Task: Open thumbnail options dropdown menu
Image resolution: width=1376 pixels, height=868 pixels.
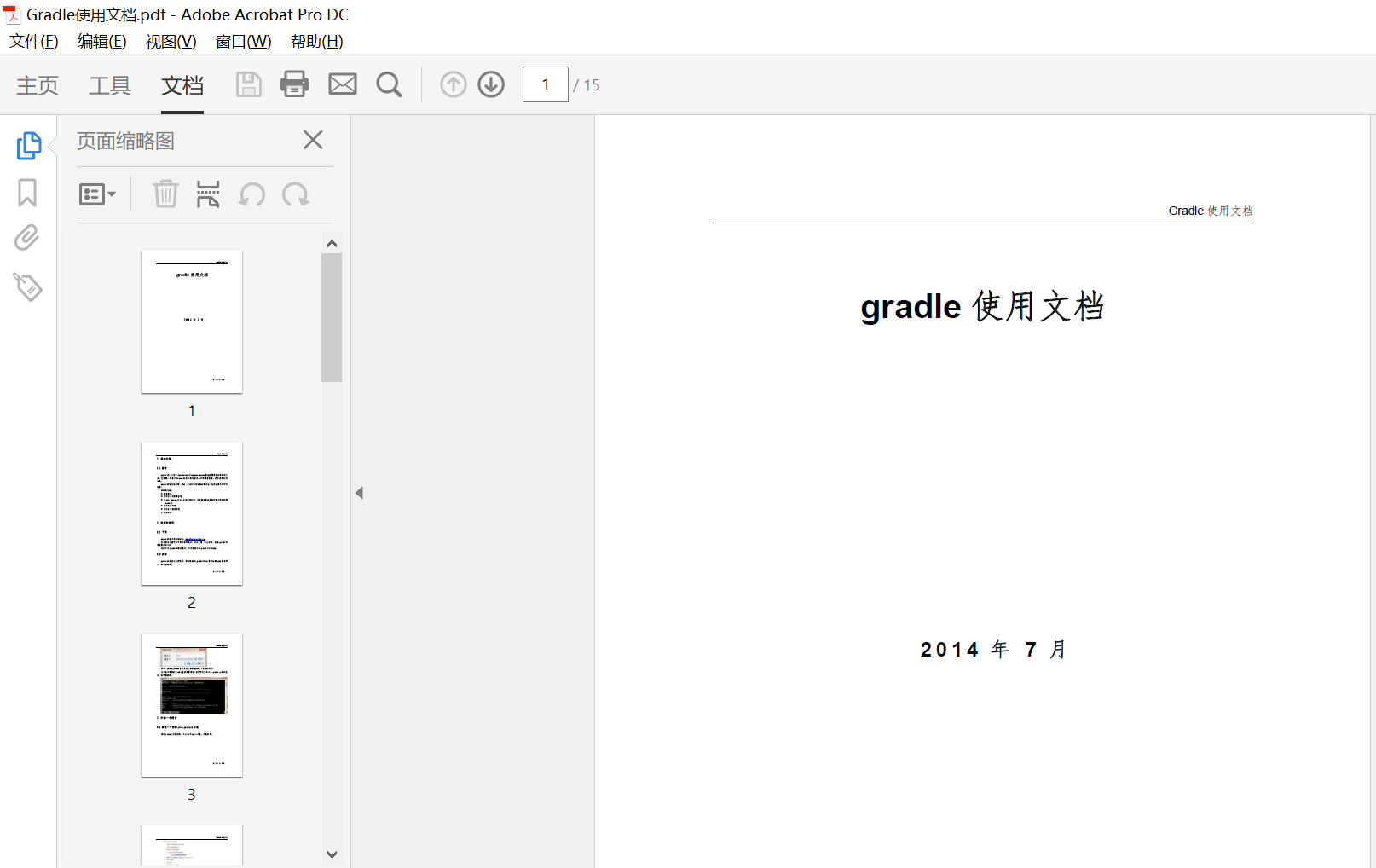Action: point(97,194)
